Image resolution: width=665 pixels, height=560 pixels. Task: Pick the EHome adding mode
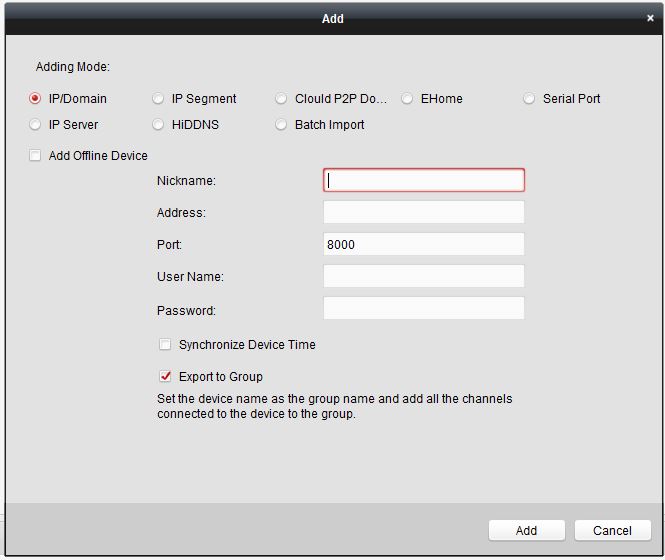point(408,99)
